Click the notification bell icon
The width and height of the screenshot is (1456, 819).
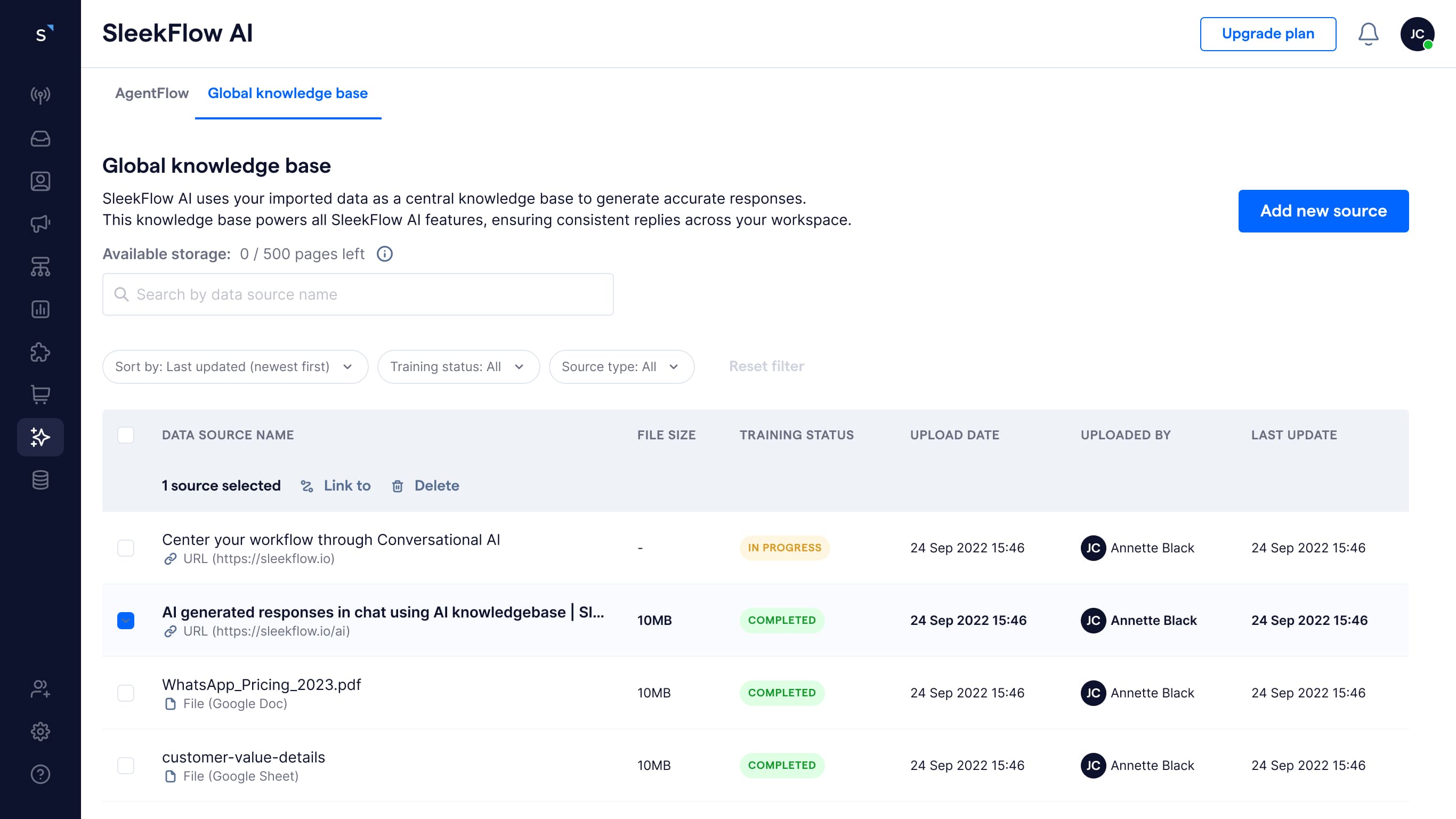[1368, 34]
